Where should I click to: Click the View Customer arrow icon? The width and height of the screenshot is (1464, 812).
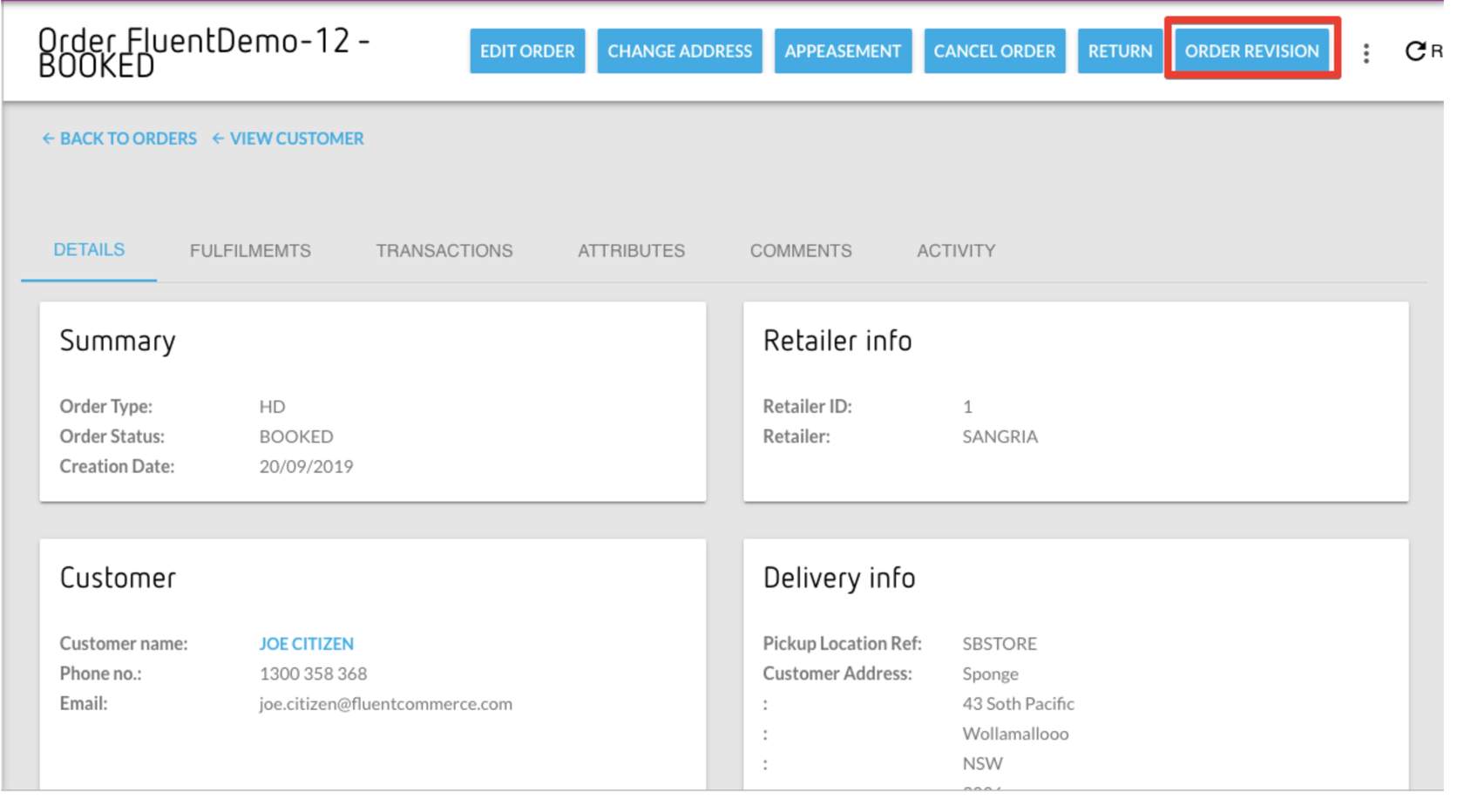click(218, 139)
